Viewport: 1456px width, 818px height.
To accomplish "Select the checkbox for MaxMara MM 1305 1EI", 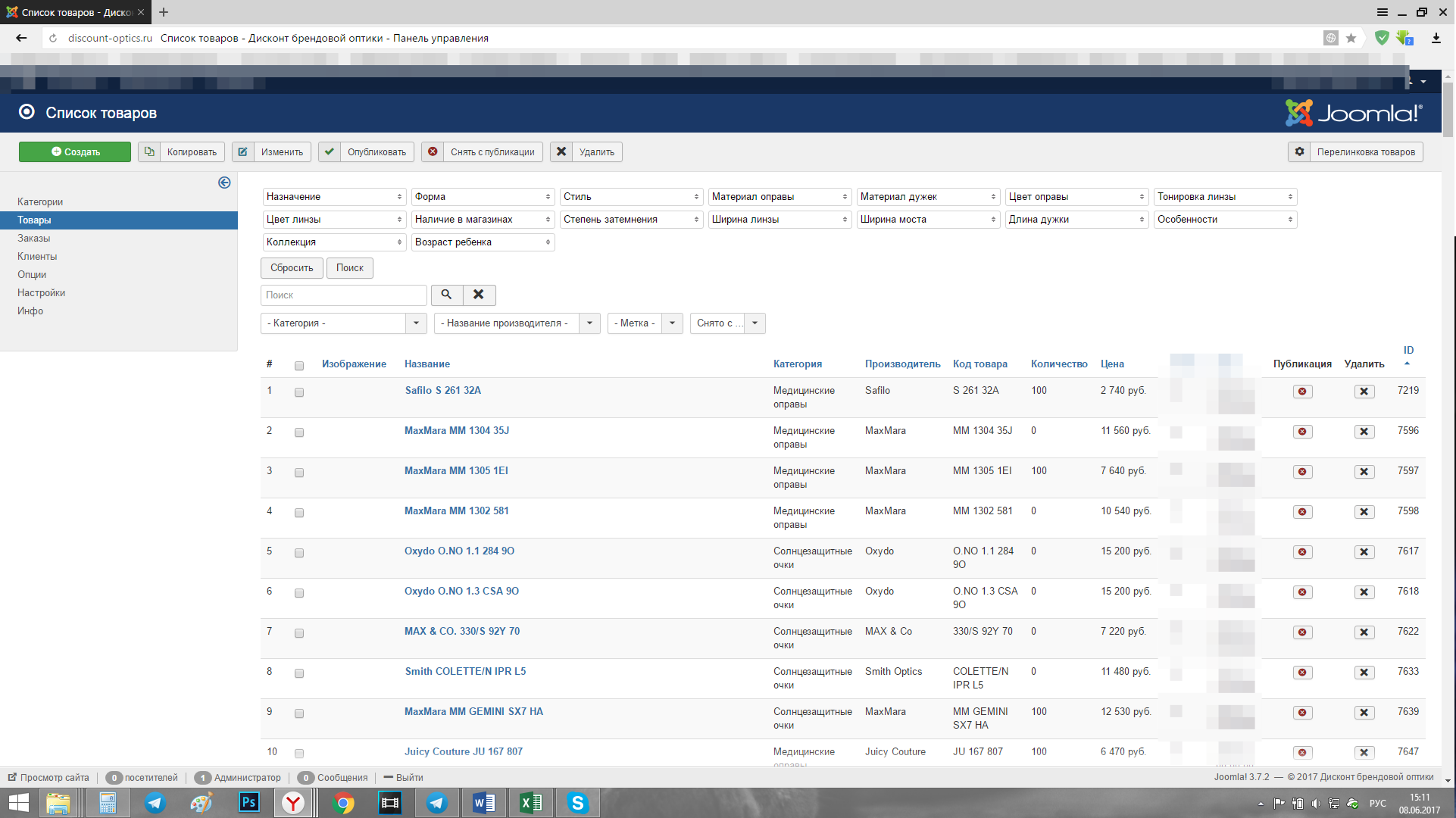I will click(299, 473).
